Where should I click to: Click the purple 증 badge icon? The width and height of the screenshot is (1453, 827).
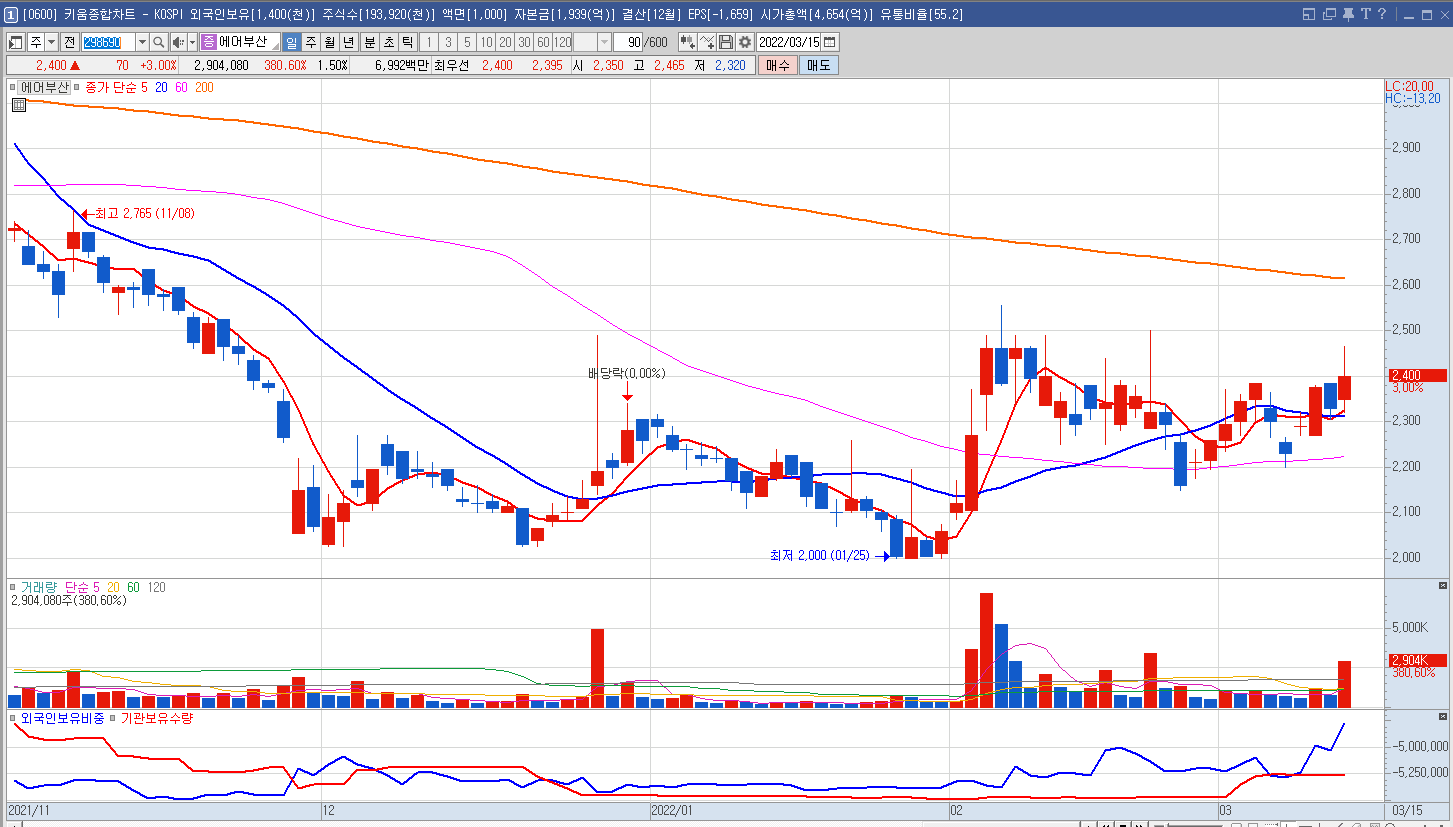[209, 42]
